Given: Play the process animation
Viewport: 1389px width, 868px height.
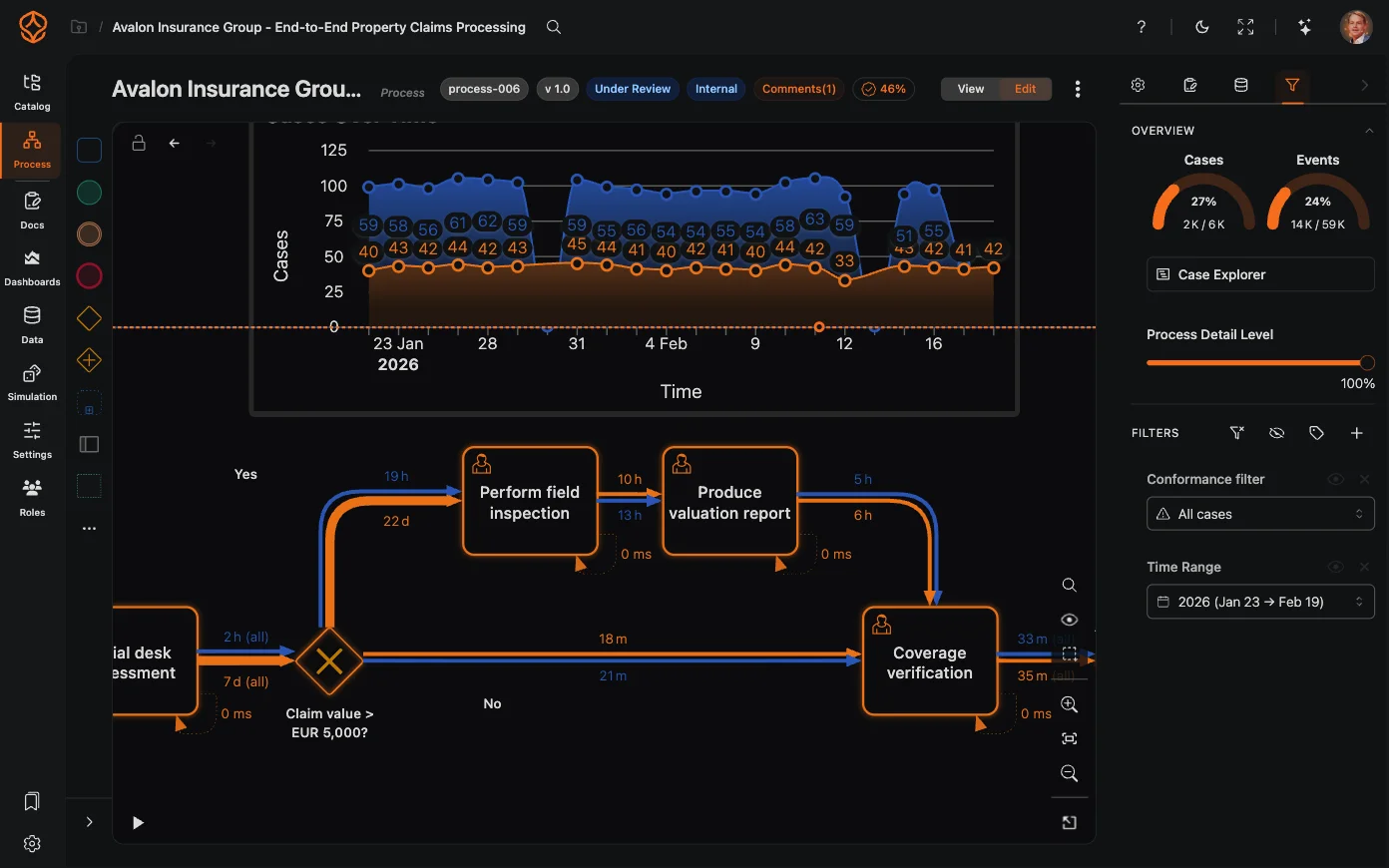Looking at the screenshot, I should [x=139, y=823].
